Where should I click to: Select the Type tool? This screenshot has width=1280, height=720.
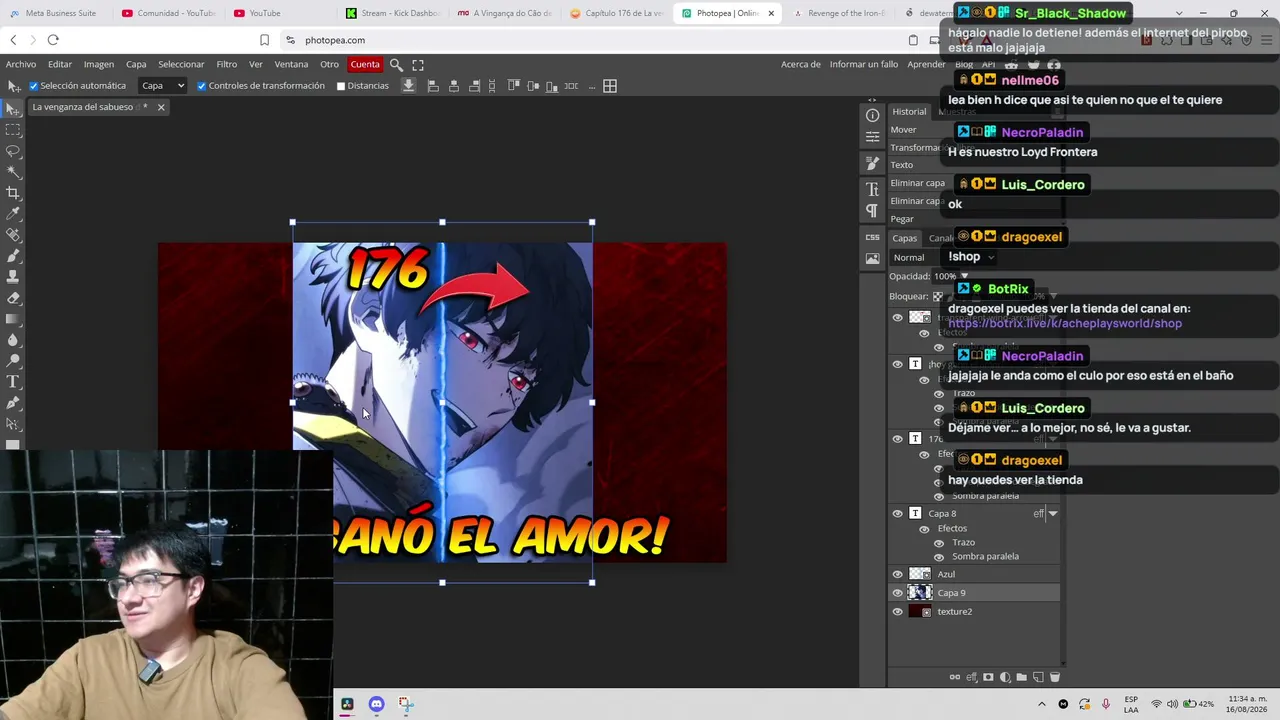click(13, 382)
